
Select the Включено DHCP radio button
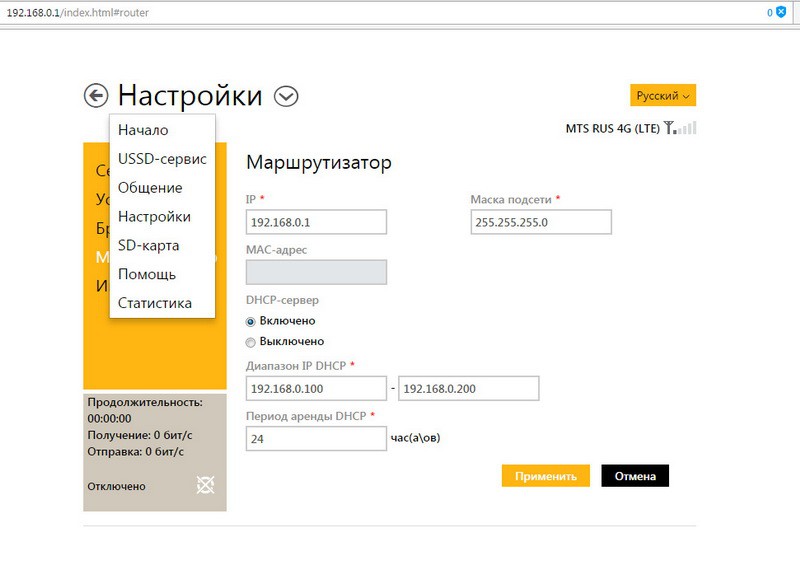(251, 321)
